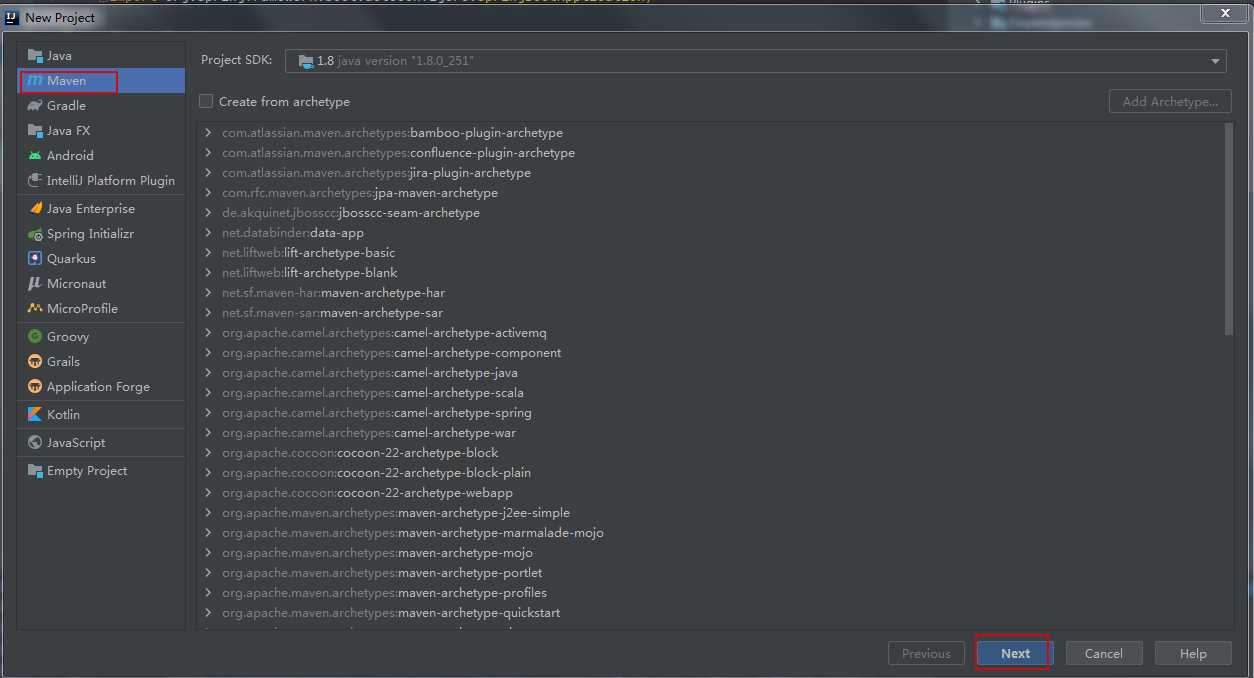Select Kotlin project type label
This screenshot has width=1254, height=678.
(x=63, y=415)
